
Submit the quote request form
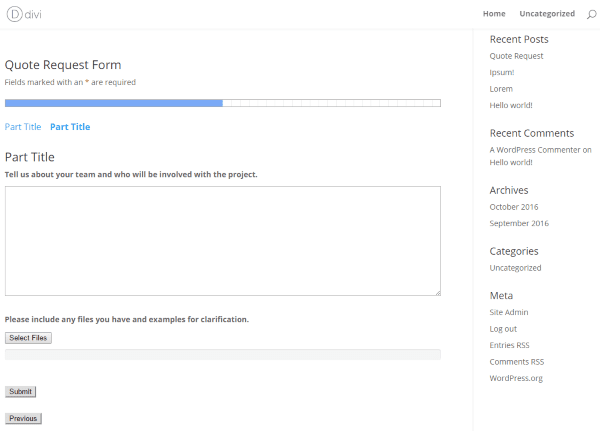tap(20, 392)
